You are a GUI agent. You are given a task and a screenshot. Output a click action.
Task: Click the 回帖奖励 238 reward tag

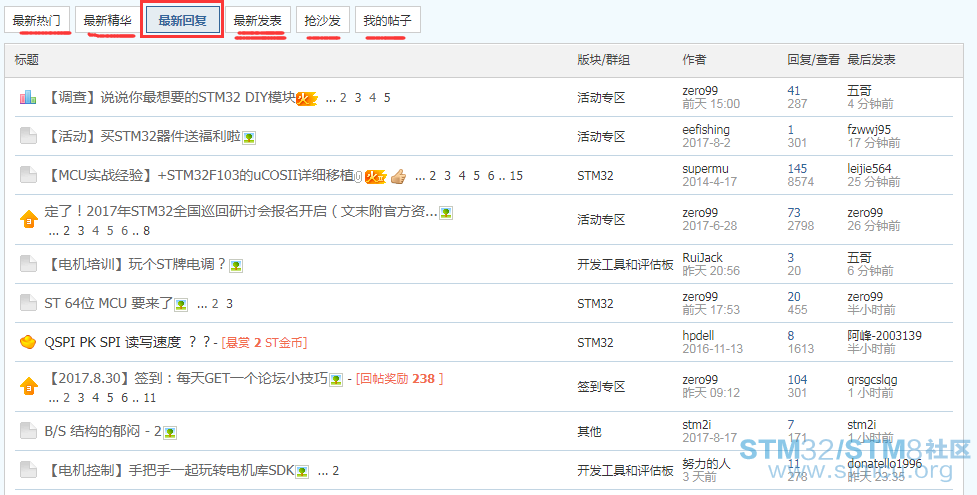(x=399, y=379)
